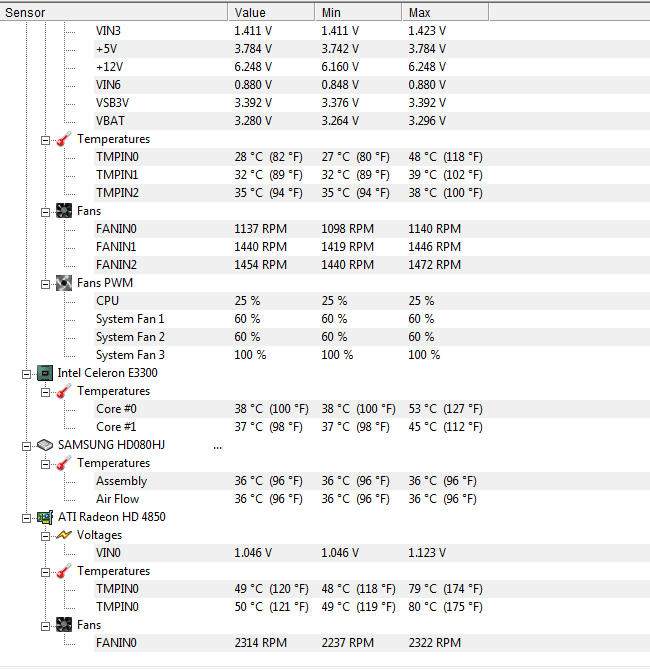Screen dimensions: 650x669
Task: Click the Fans PWM icon
Action: [64, 283]
